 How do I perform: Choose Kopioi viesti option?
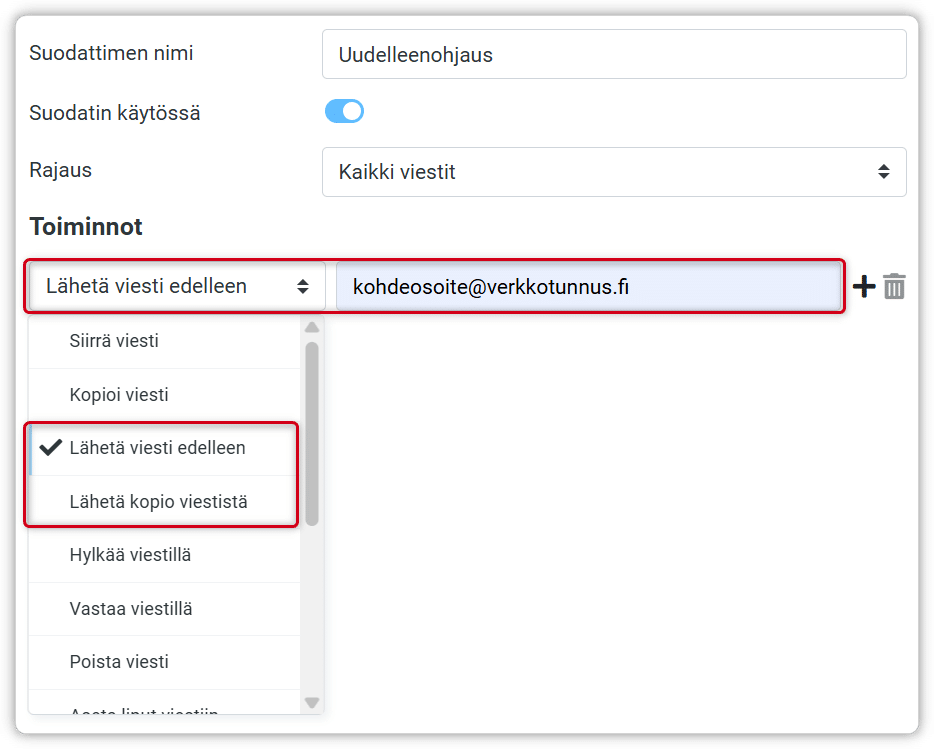pos(119,394)
